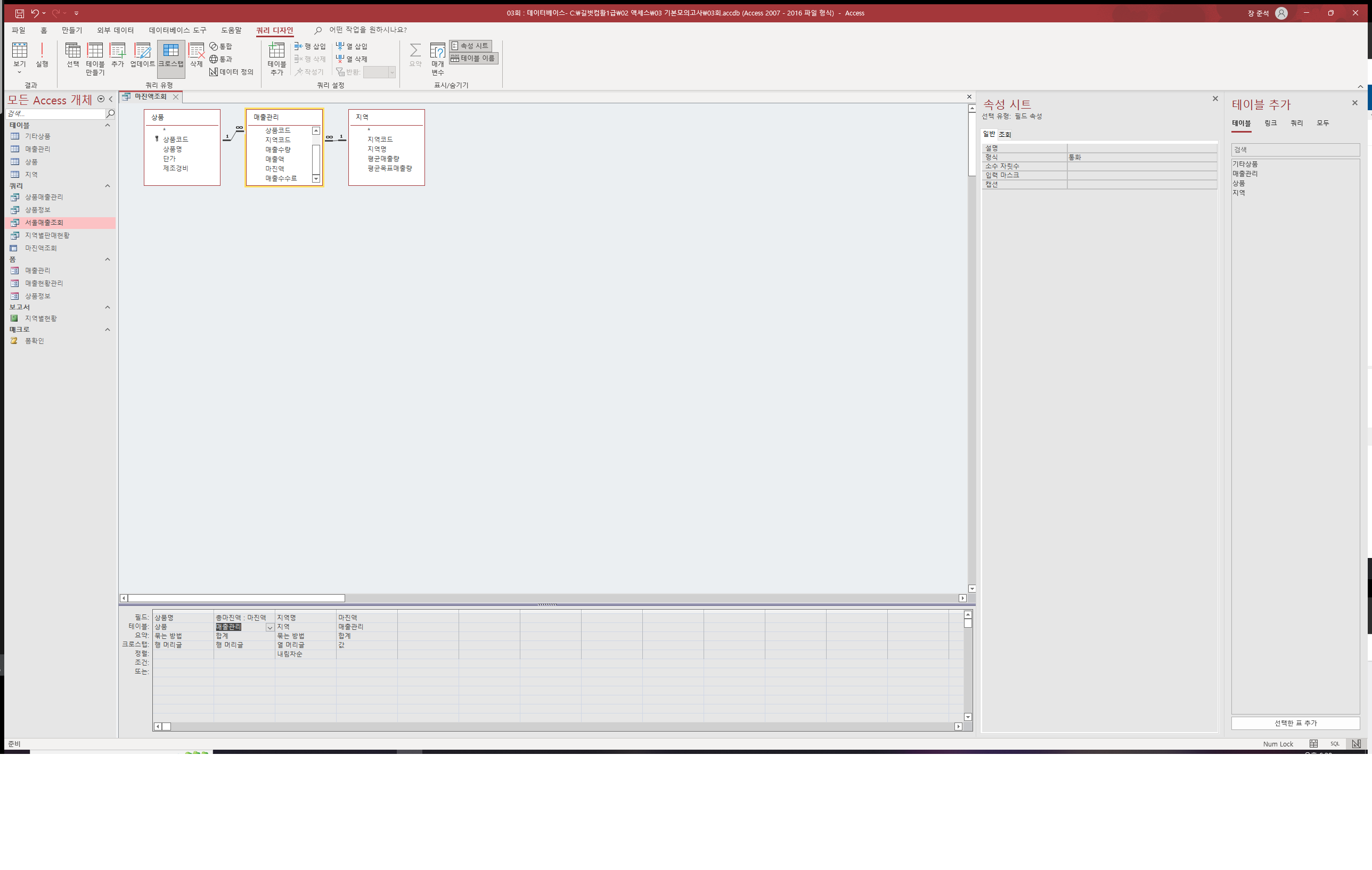Expand the View (보기) dropdown arrow
The width and height of the screenshot is (1372, 870).
pos(19,72)
